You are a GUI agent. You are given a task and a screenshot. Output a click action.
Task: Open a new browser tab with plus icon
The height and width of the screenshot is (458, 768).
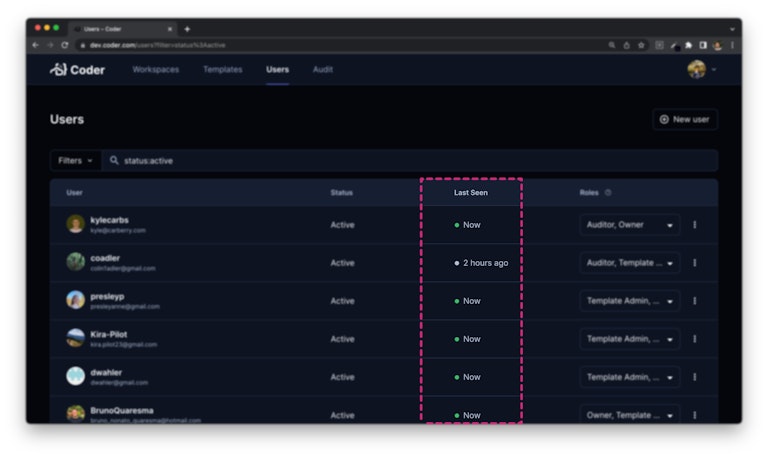coord(187,29)
